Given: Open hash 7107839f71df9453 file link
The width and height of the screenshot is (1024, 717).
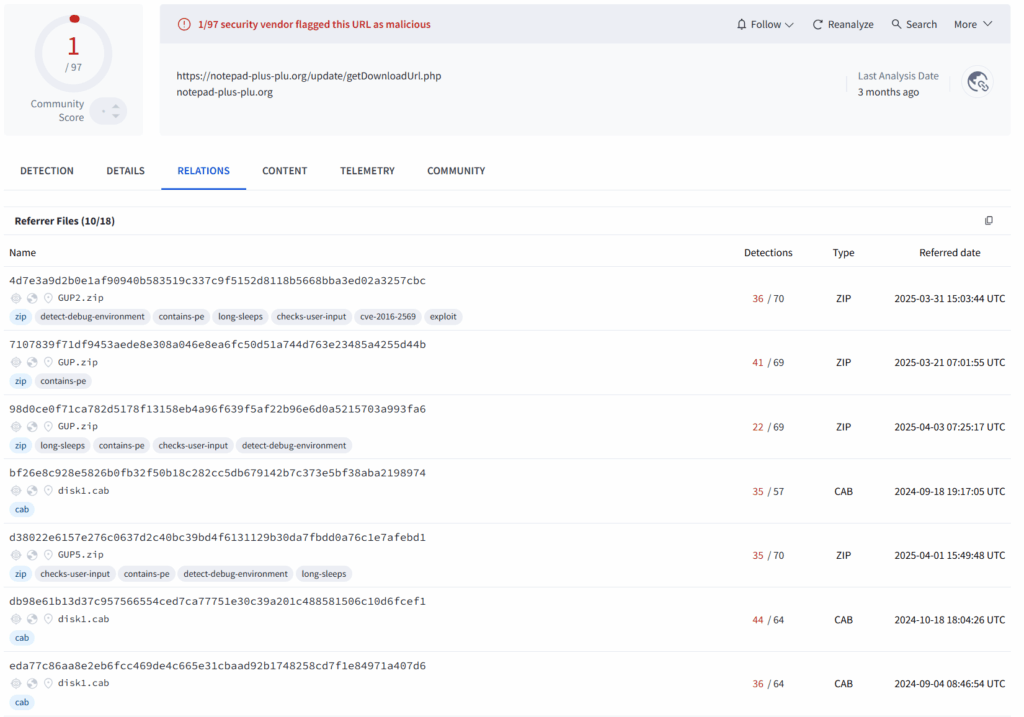Looking at the screenshot, I should point(217,345).
